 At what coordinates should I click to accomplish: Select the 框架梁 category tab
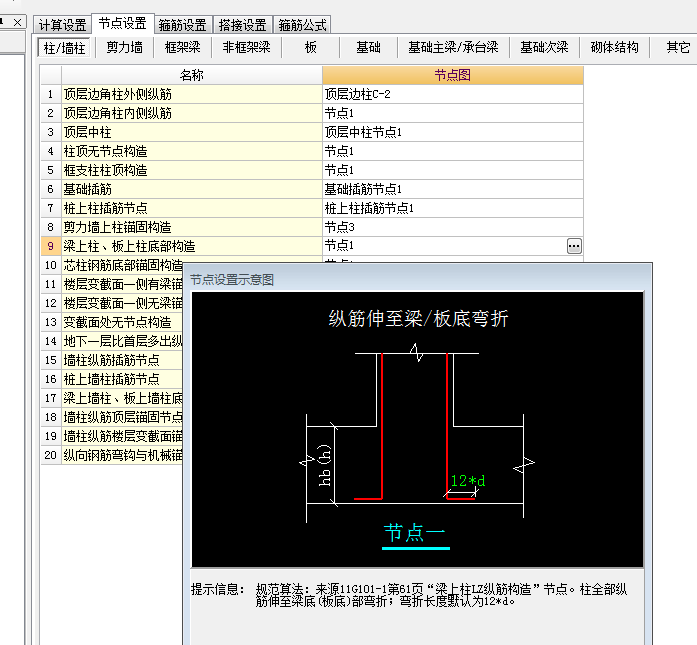(182, 47)
